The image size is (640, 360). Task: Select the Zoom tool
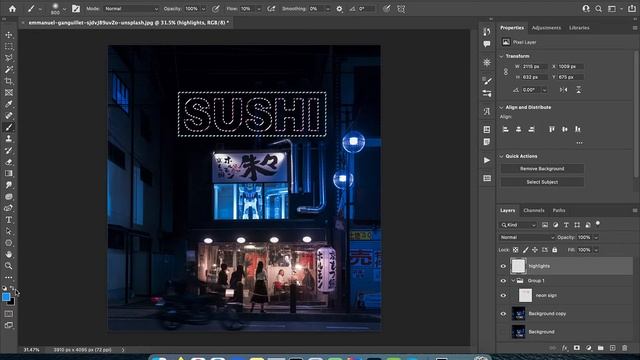pyautogui.click(x=9, y=266)
